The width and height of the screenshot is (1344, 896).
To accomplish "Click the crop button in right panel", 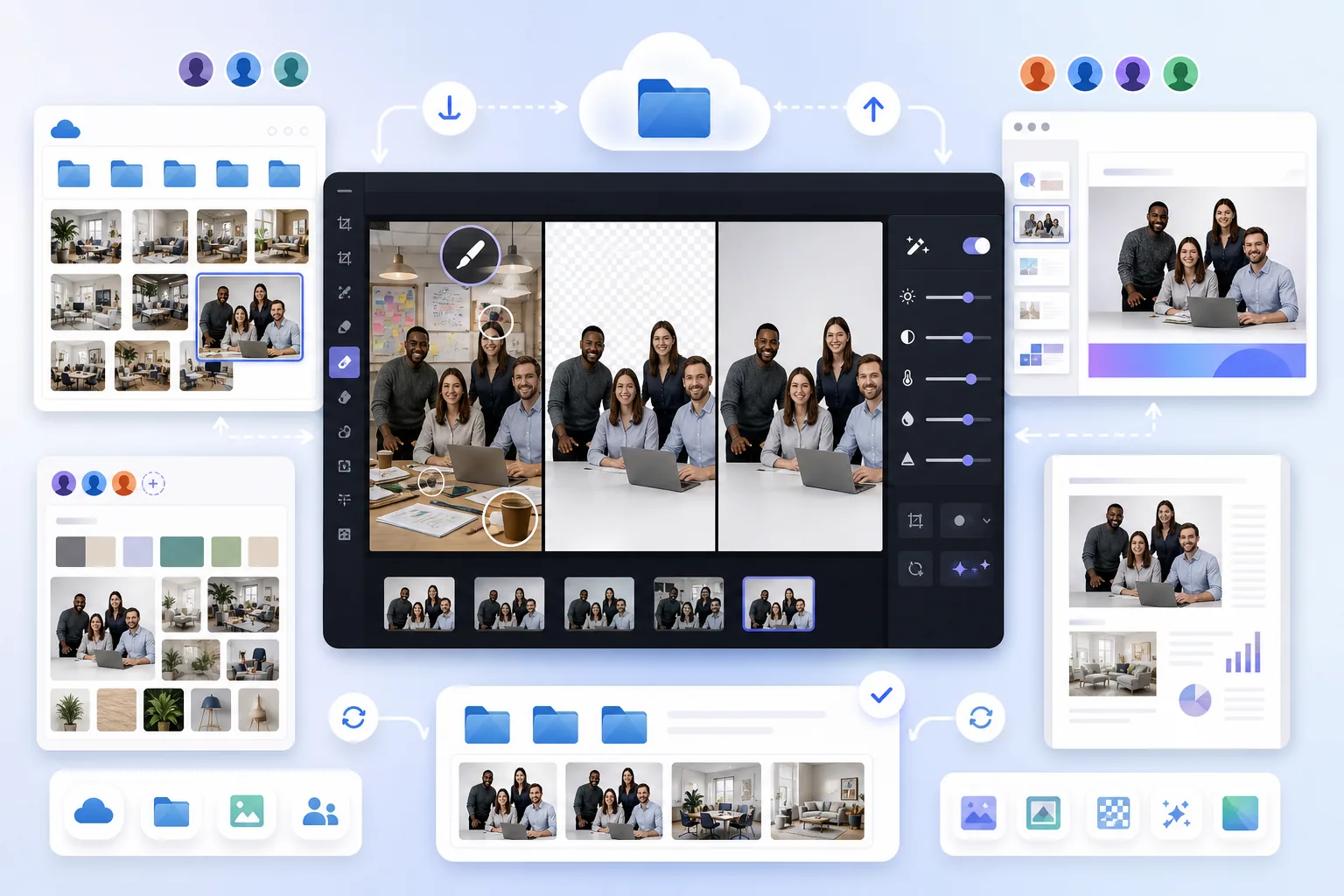I will 915,521.
